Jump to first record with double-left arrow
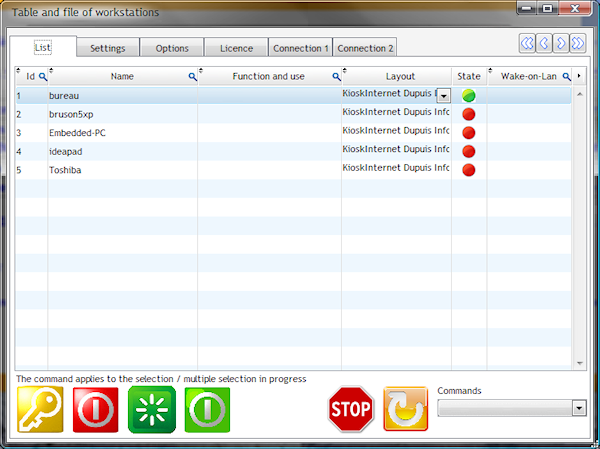 527,43
